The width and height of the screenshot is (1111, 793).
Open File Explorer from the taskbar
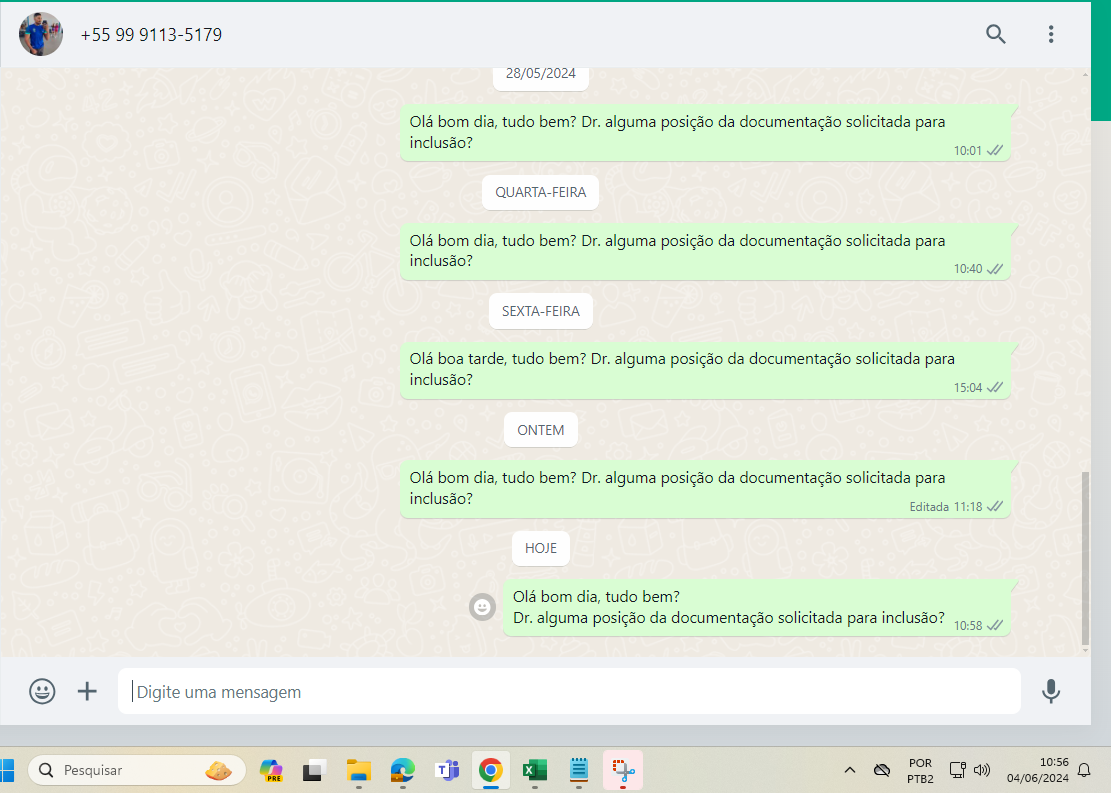pyautogui.click(x=359, y=770)
